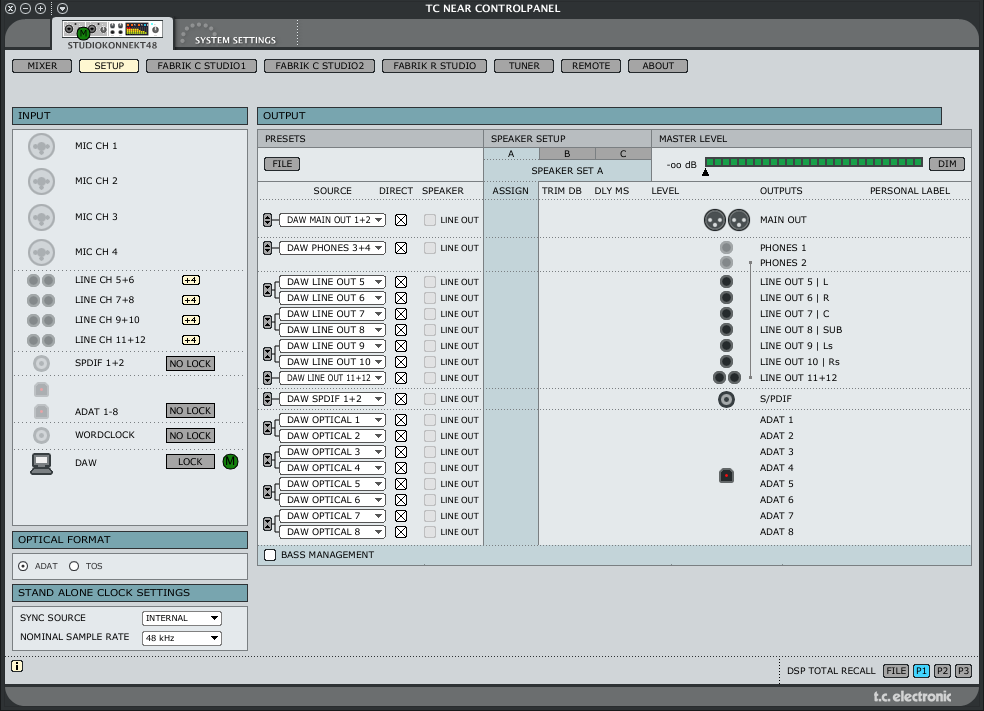Screen dimensions: 984x711
Task: Select DSP Total Recall preset P1
Action: click(x=921, y=671)
